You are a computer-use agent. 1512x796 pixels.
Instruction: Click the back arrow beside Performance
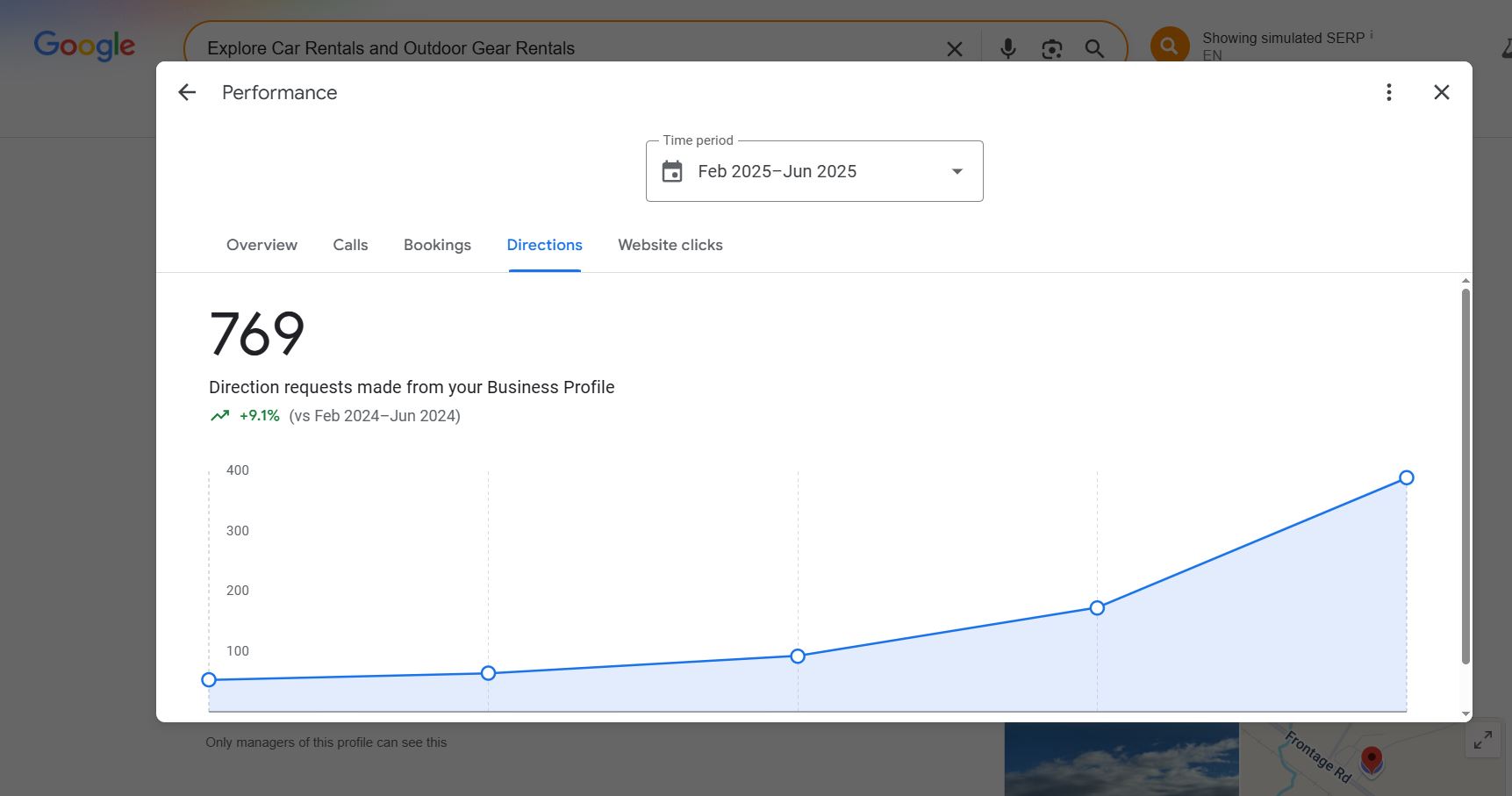click(187, 92)
